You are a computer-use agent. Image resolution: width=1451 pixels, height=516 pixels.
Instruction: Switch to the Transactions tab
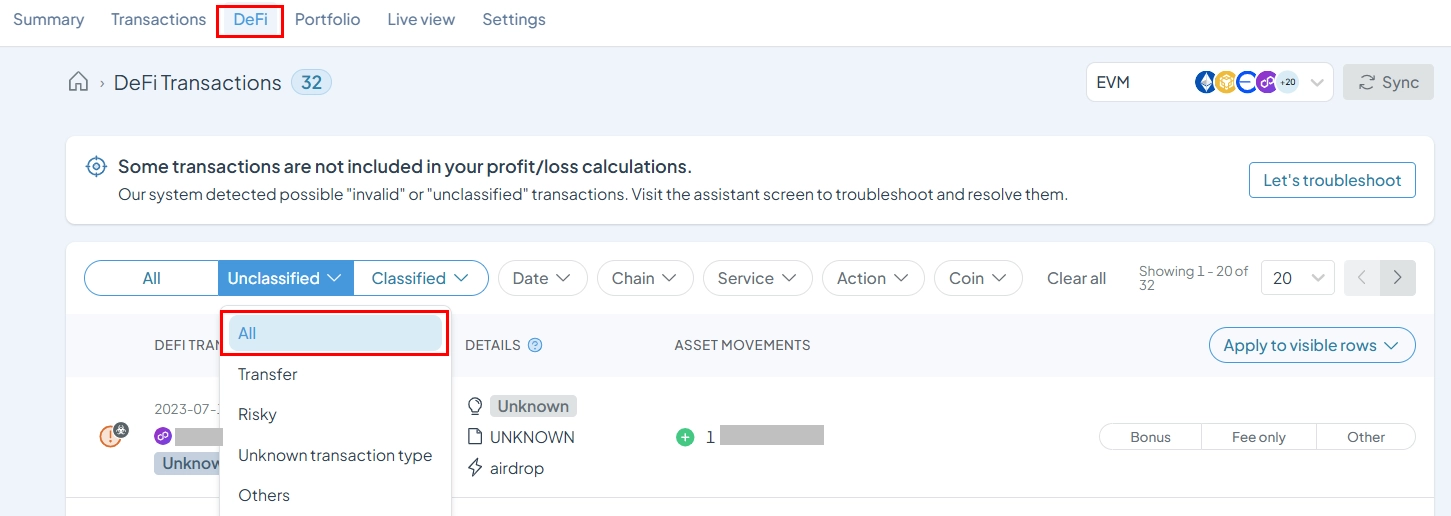pos(158,20)
